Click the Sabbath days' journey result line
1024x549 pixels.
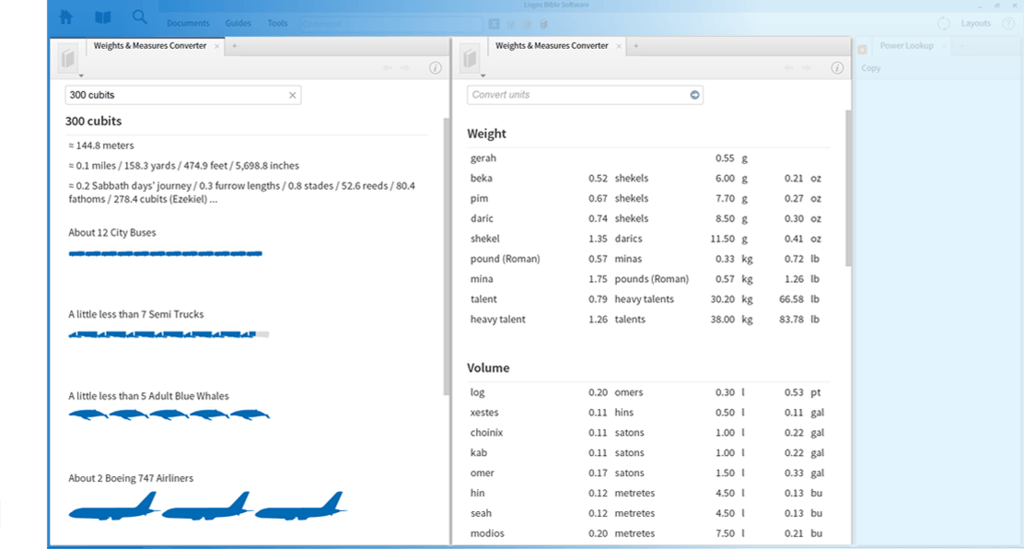(x=242, y=193)
